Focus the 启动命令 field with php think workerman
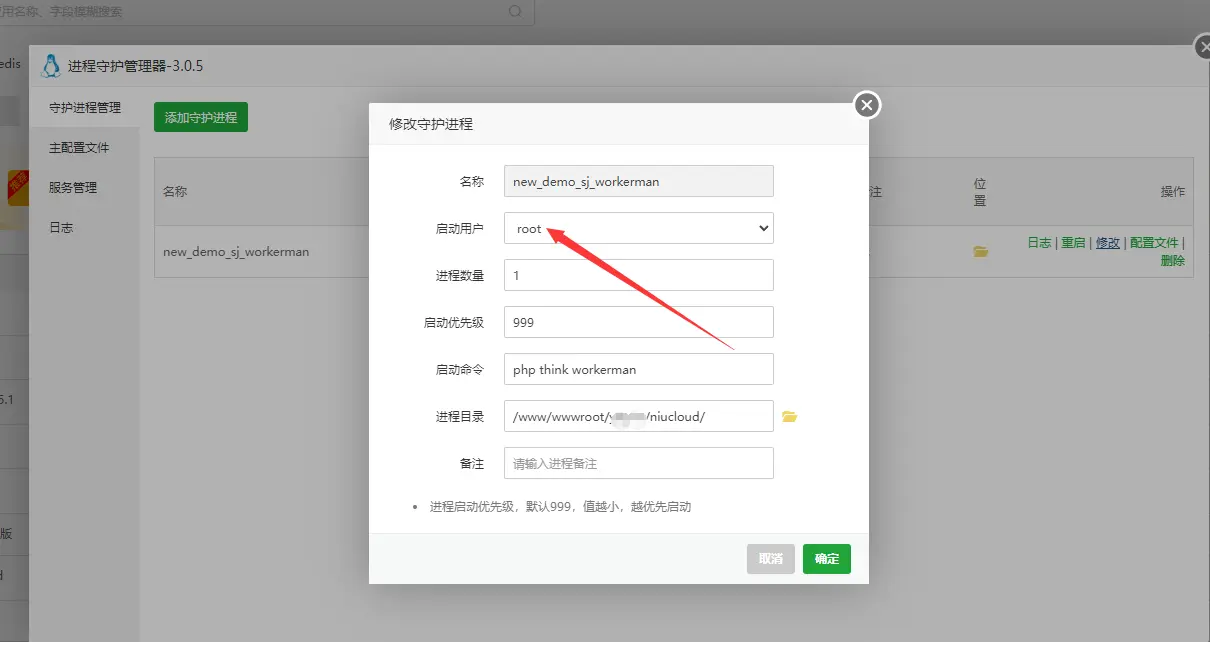This screenshot has width=1210, height=648. click(x=638, y=369)
